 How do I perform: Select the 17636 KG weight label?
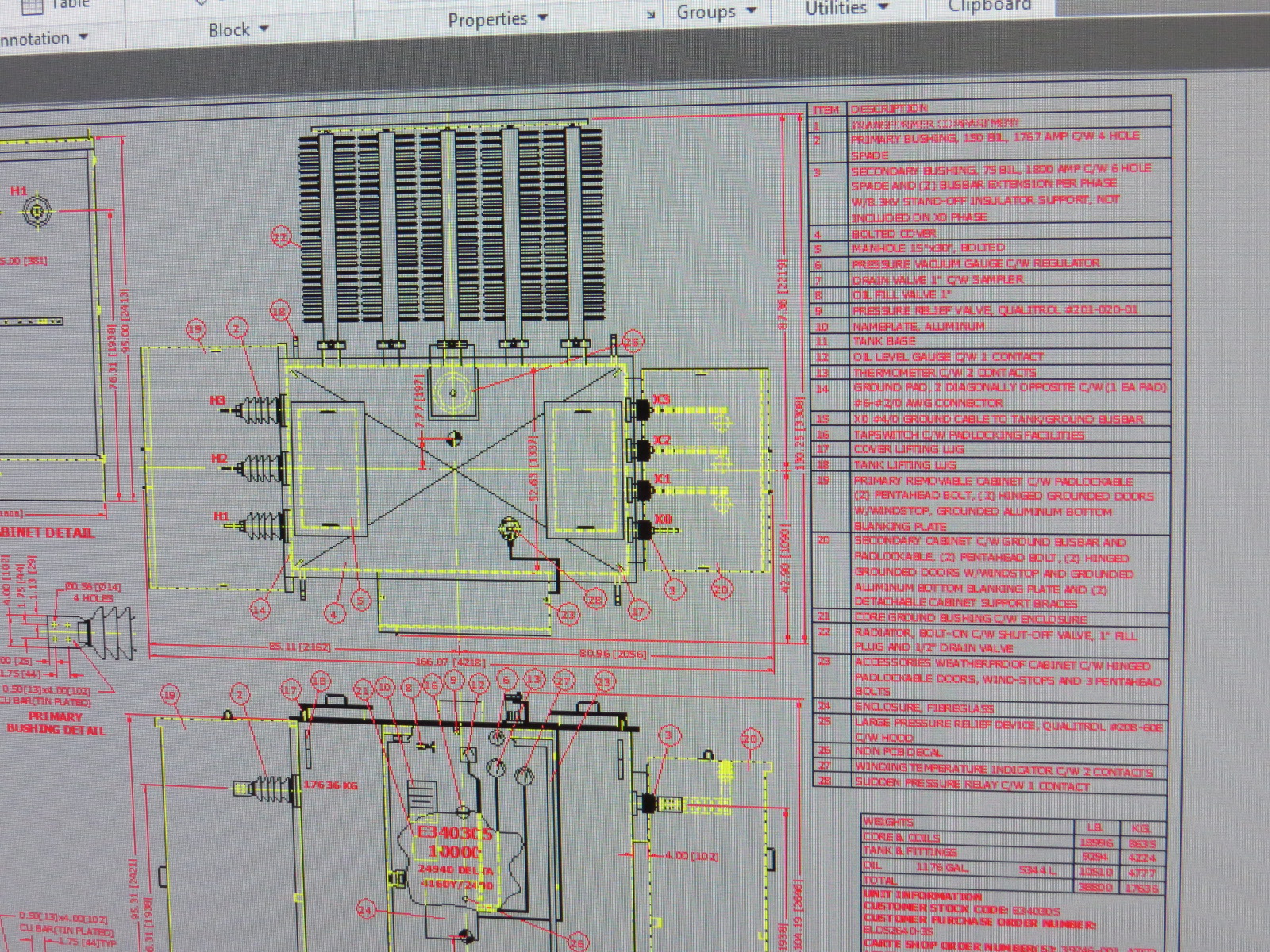pyautogui.click(x=330, y=785)
